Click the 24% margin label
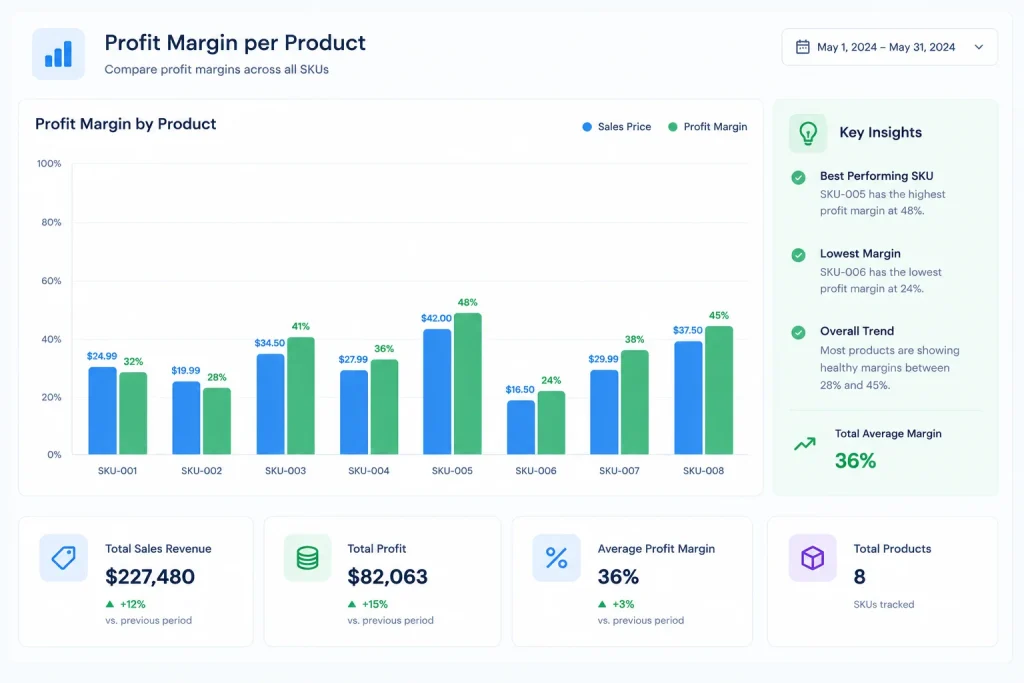 click(x=551, y=380)
